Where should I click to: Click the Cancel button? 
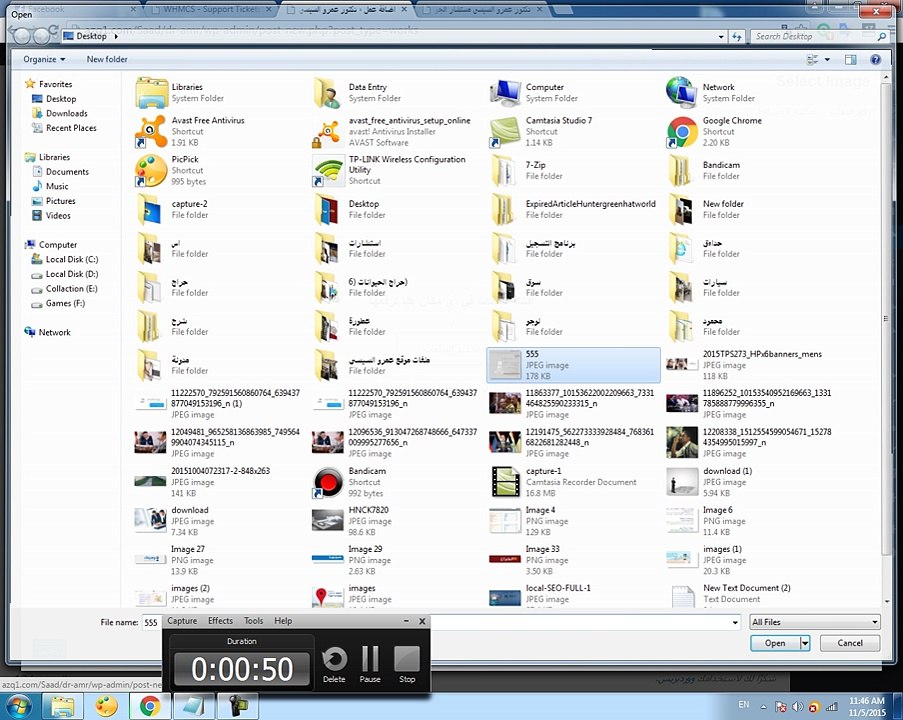[850, 643]
